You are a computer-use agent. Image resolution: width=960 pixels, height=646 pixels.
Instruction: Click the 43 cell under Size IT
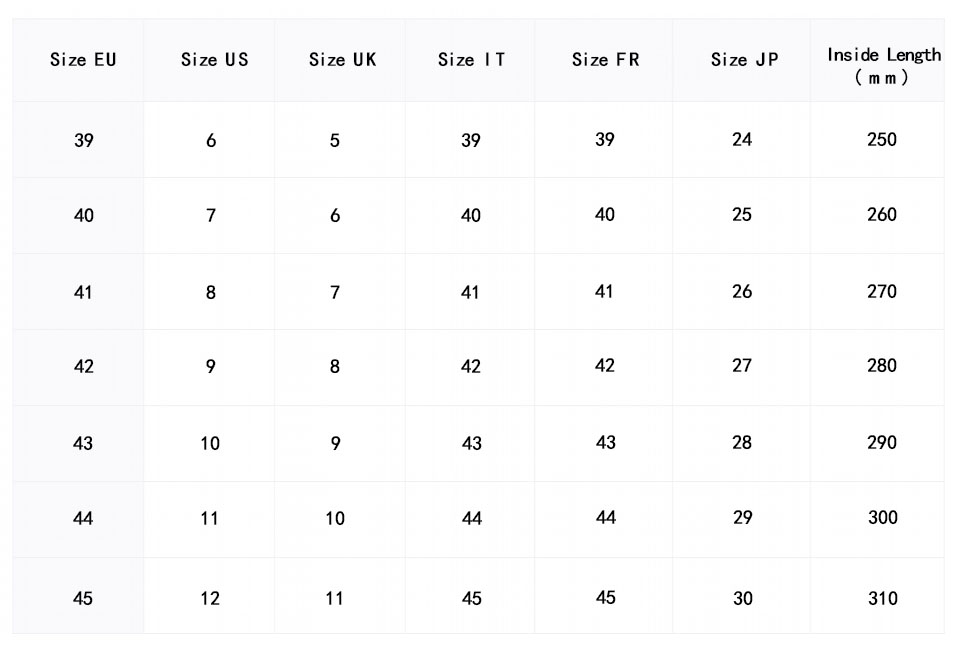471,443
